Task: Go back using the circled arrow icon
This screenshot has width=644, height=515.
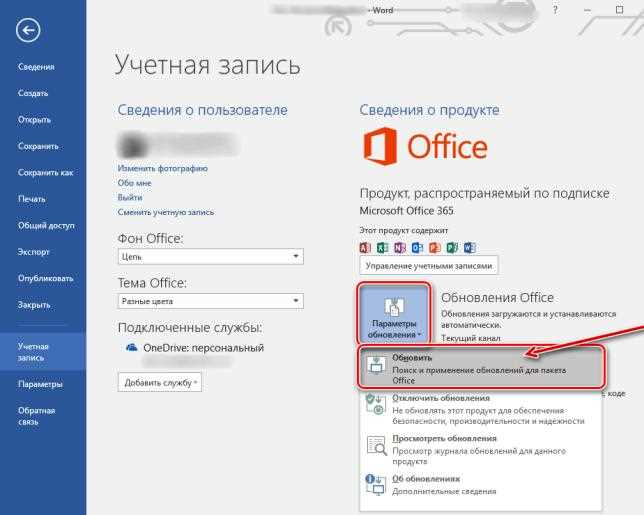Action: tap(28, 30)
